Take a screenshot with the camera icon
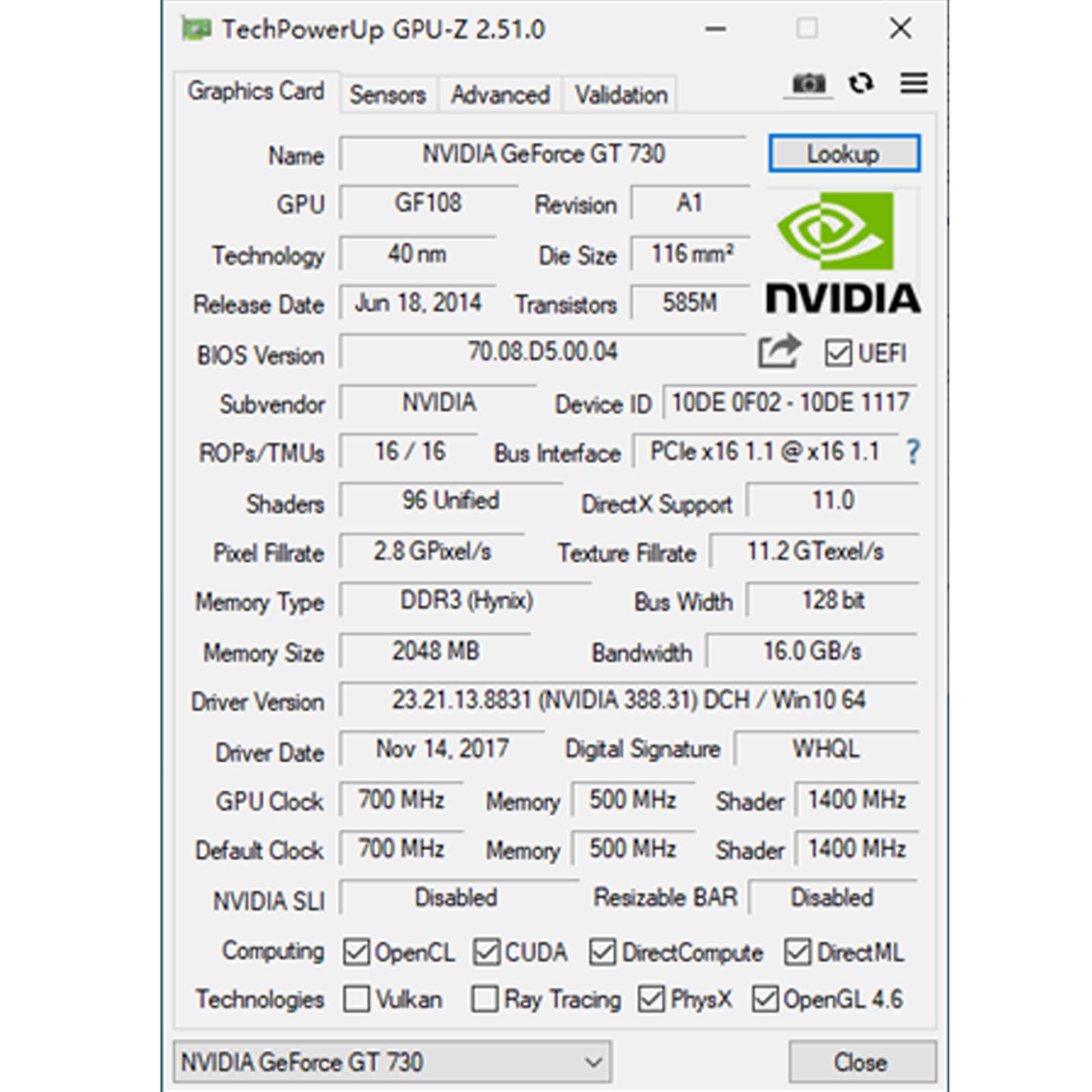 point(808,84)
